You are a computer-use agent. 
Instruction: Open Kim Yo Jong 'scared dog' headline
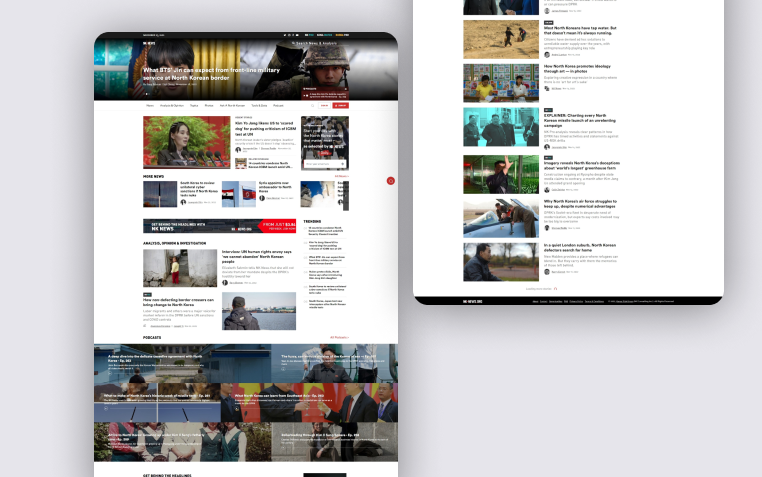tap(265, 128)
